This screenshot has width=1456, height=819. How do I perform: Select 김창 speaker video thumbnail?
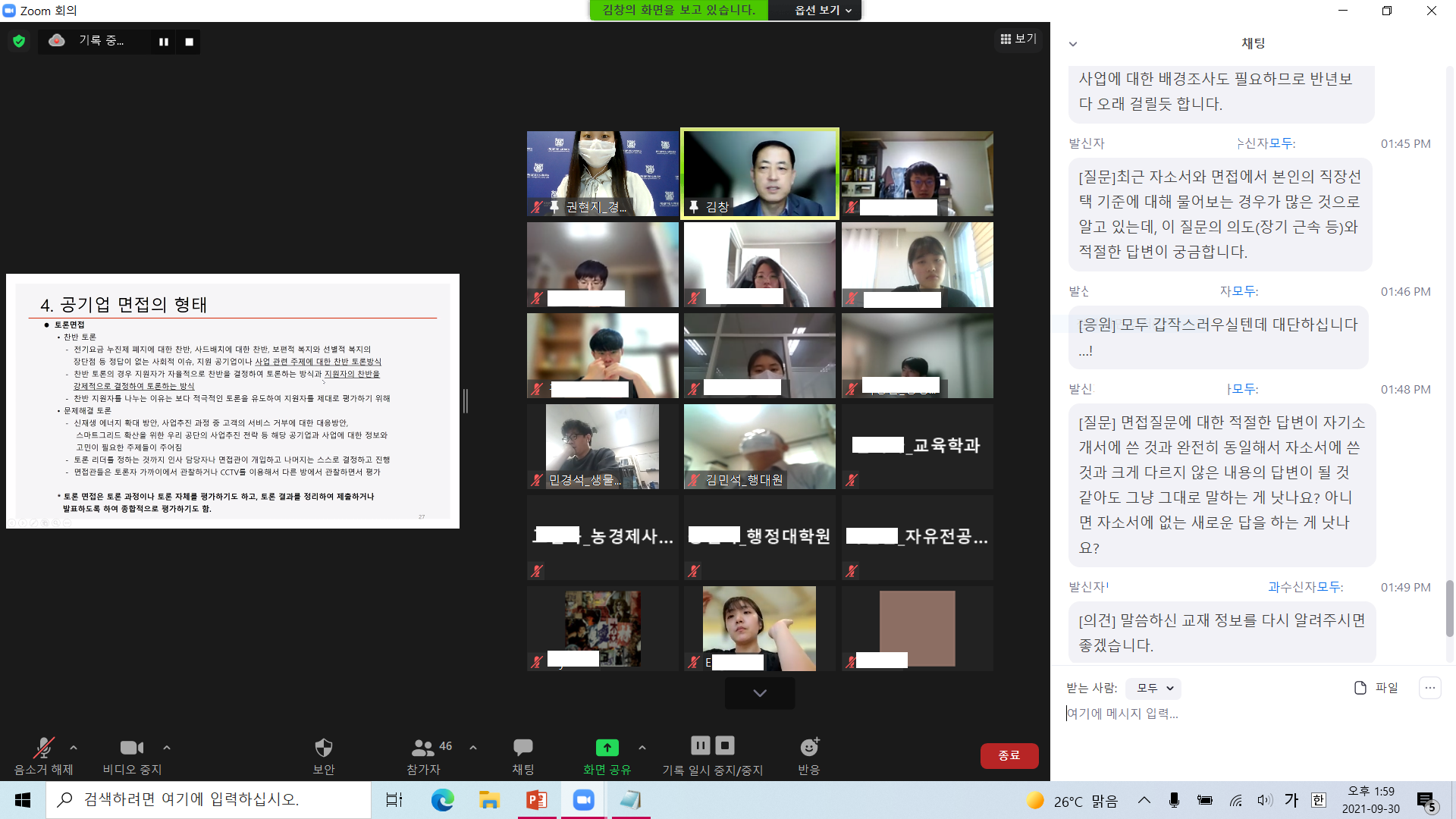[760, 174]
